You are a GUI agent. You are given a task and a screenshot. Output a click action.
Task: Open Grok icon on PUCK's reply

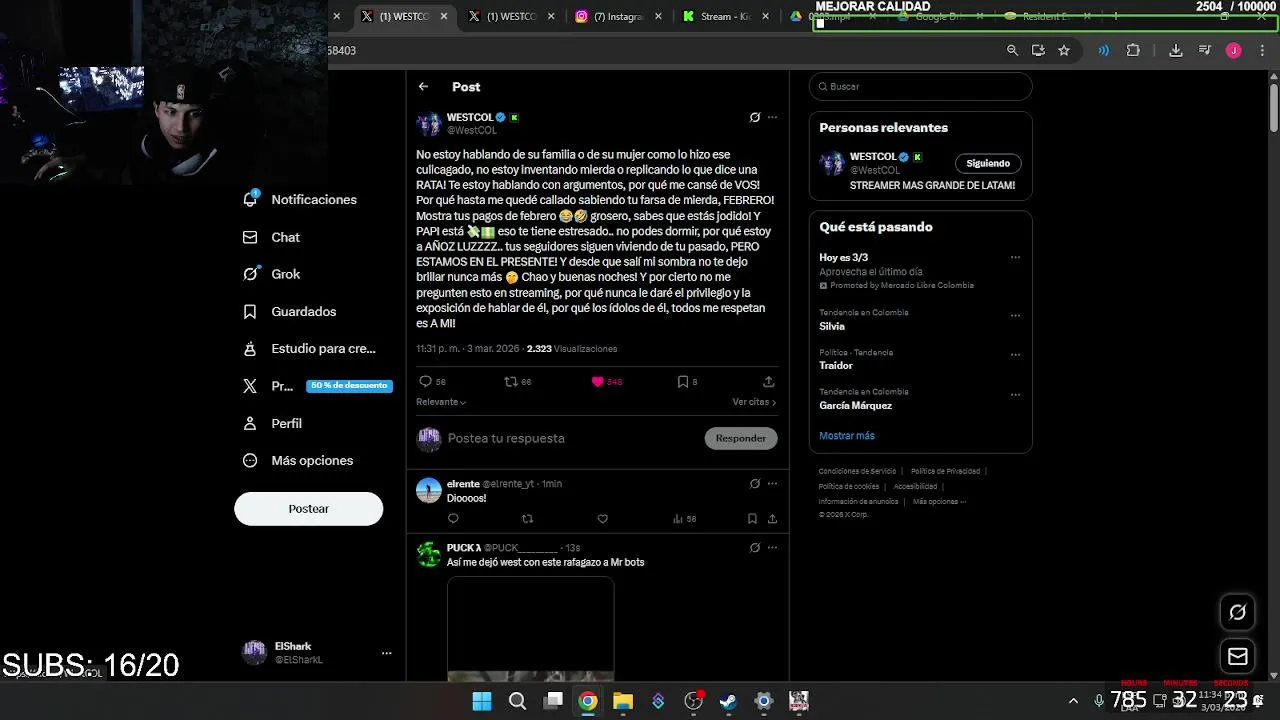coord(754,547)
